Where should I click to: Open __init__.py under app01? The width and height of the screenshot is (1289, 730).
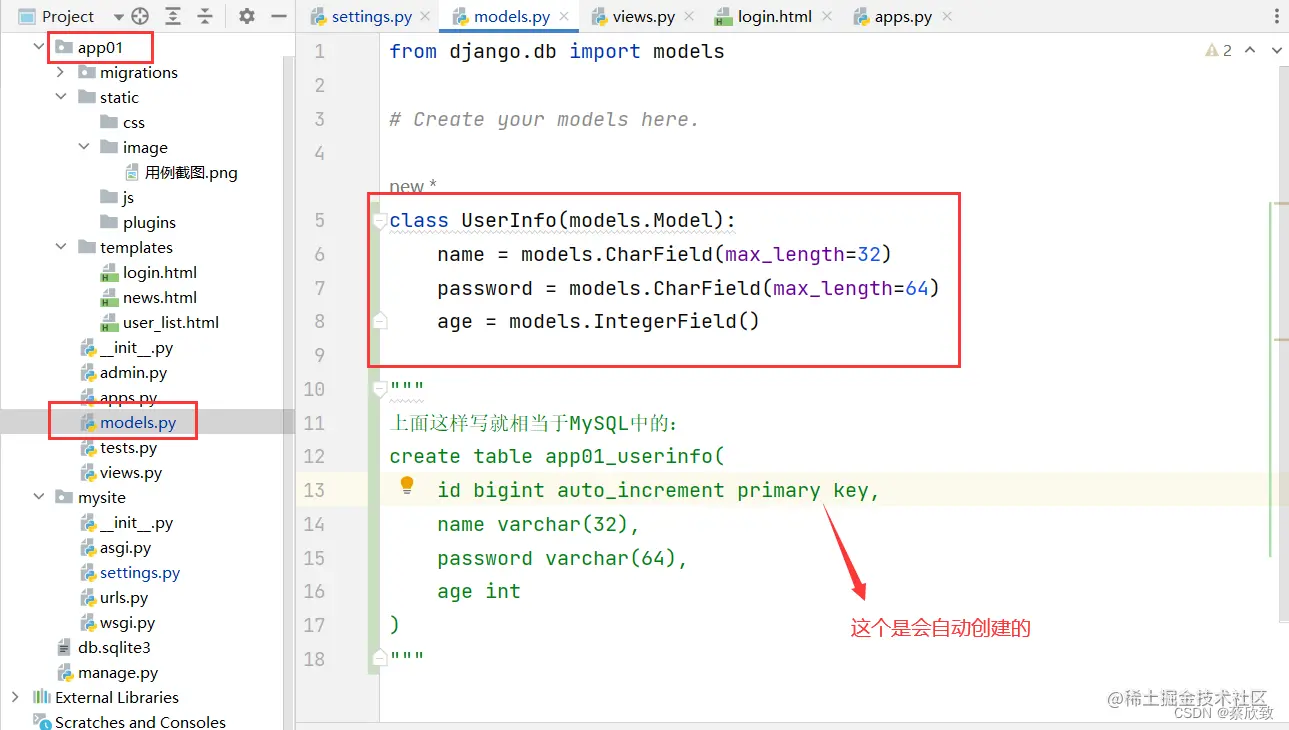pyautogui.click(x=126, y=347)
